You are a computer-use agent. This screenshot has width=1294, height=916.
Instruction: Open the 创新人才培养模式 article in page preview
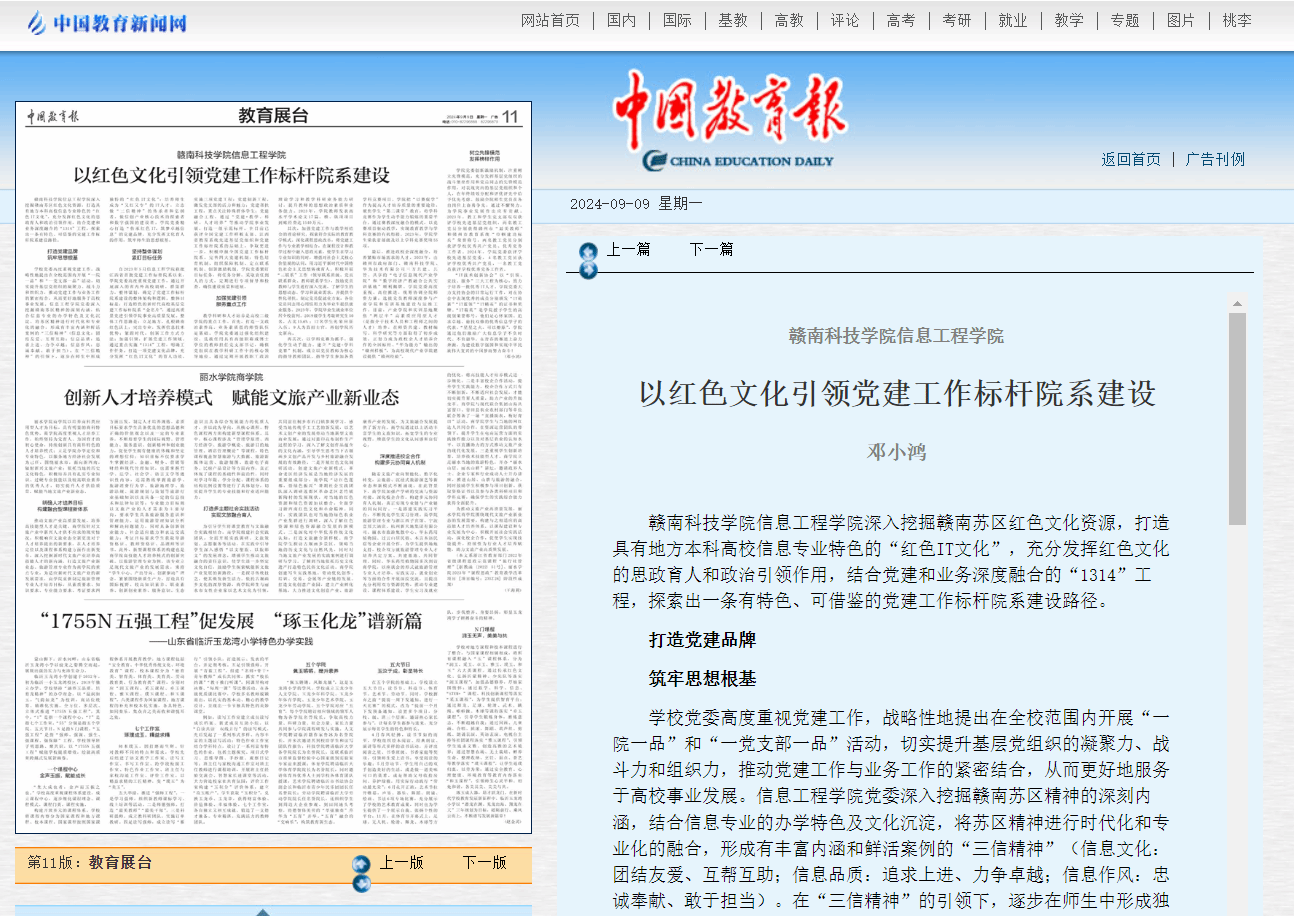232,397
